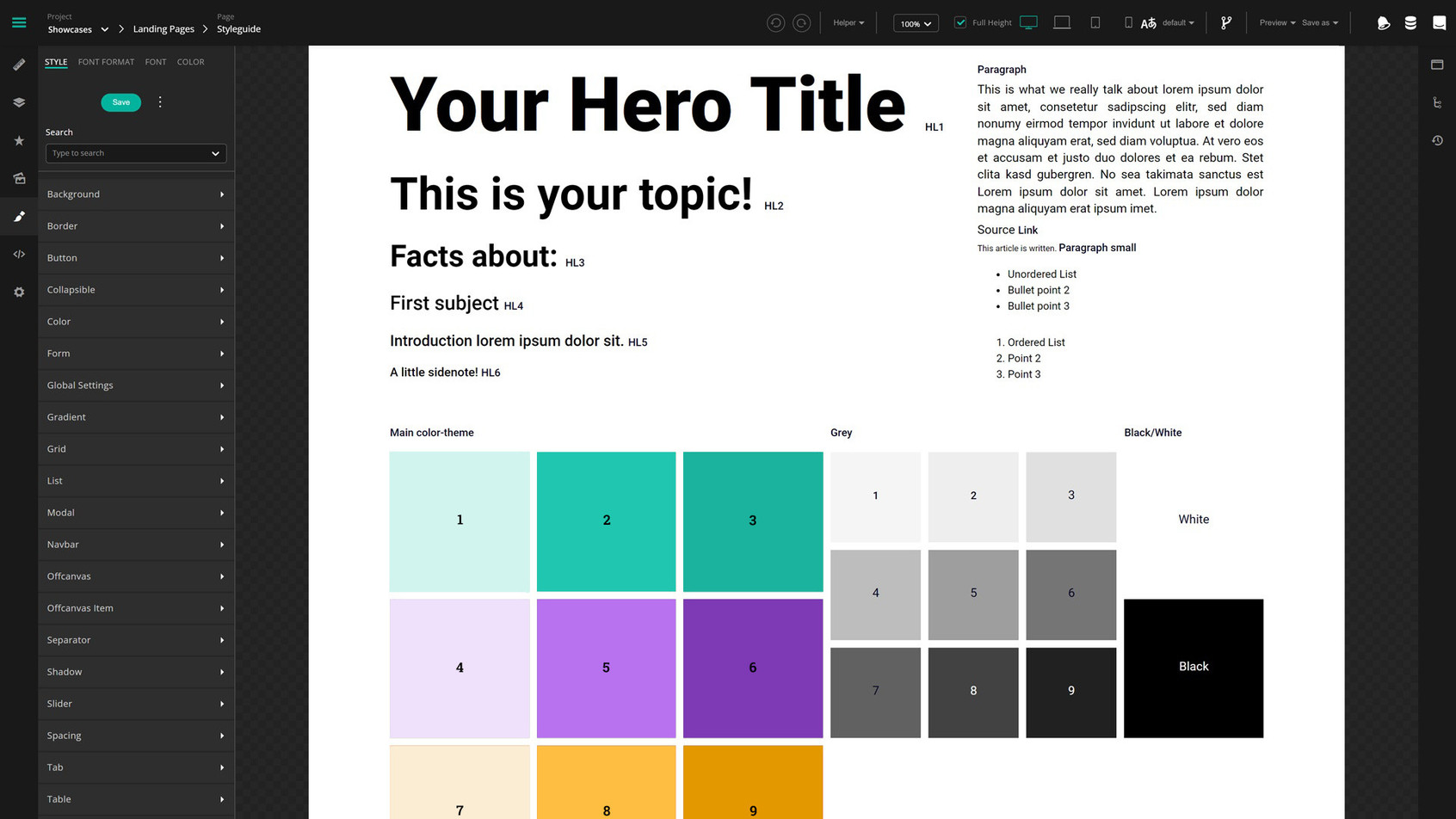Toggle the Full Height checkbox

pos(960,22)
